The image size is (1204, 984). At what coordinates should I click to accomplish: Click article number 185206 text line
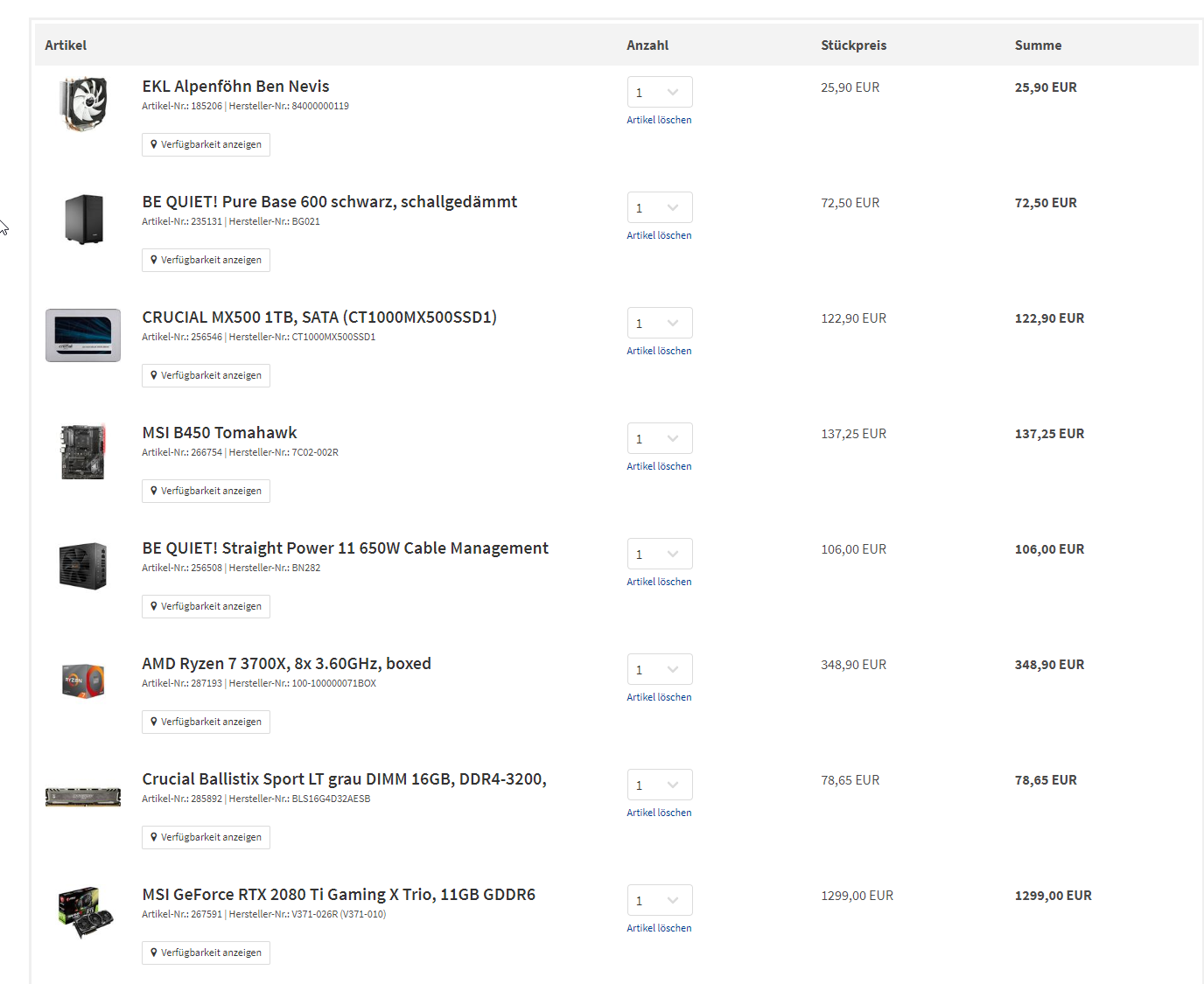245,107
